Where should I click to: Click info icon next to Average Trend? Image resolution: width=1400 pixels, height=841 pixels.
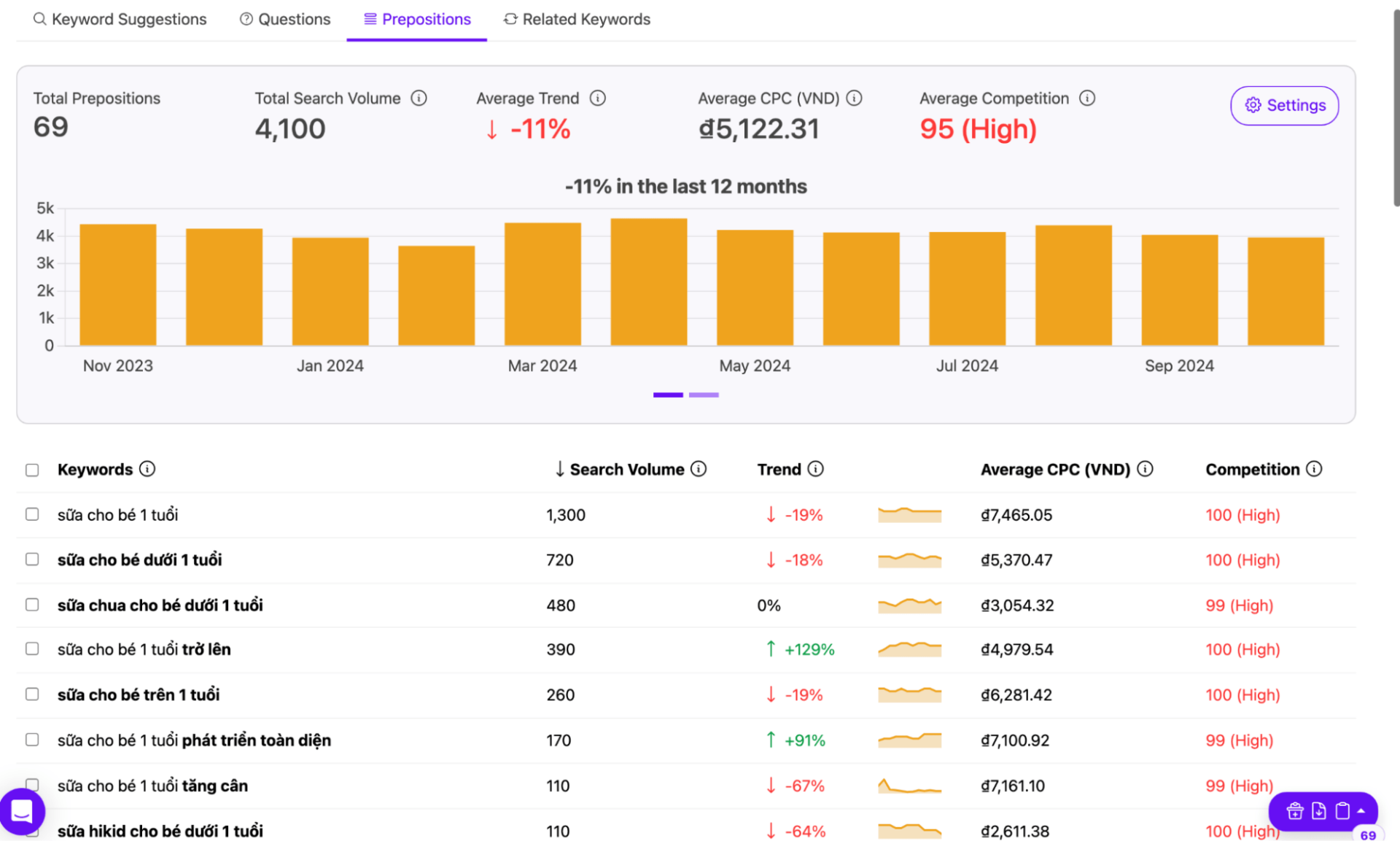[598, 98]
